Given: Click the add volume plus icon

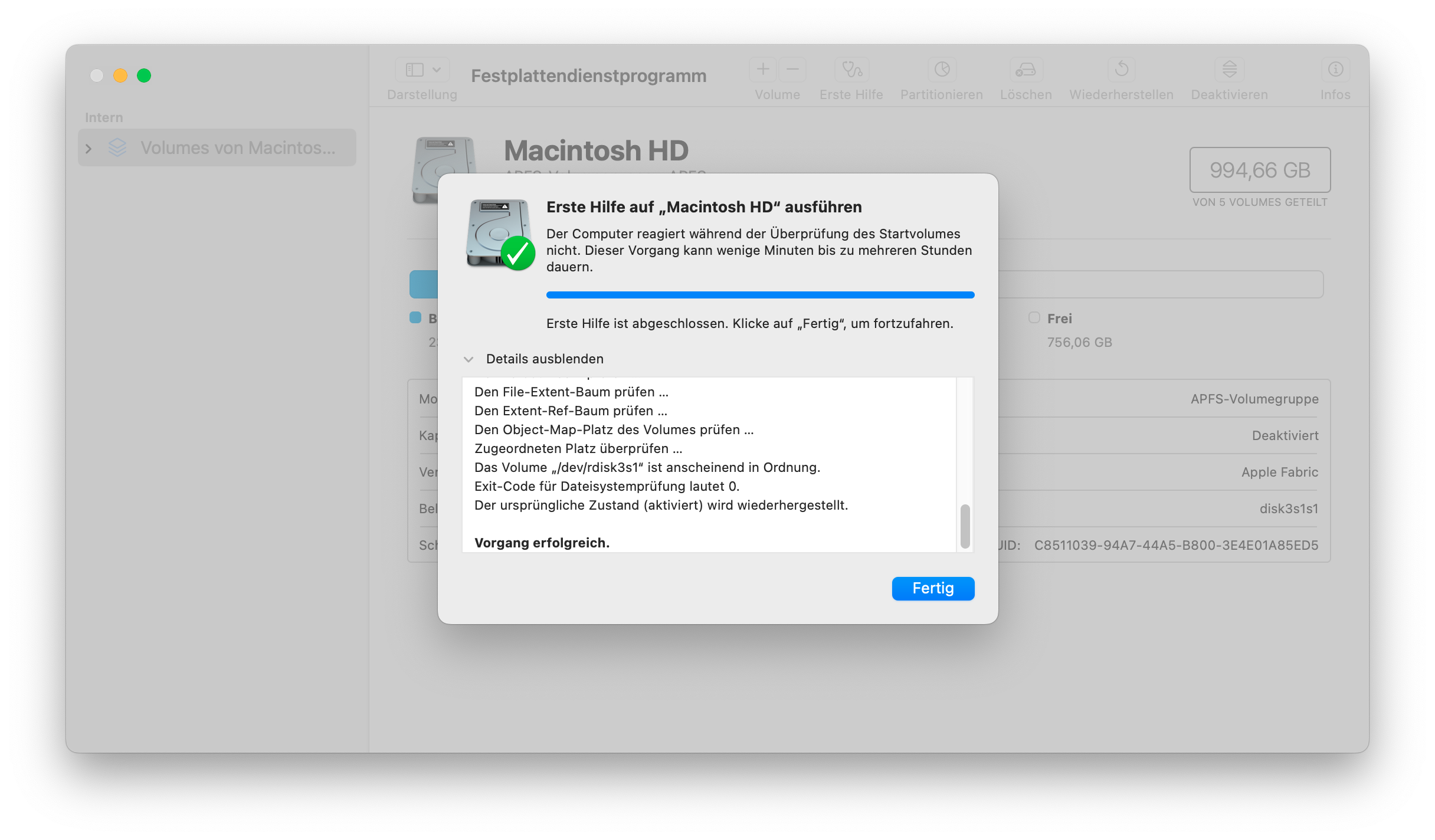Looking at the screenshot, I should pyautogui.click(x=763, y=70).
